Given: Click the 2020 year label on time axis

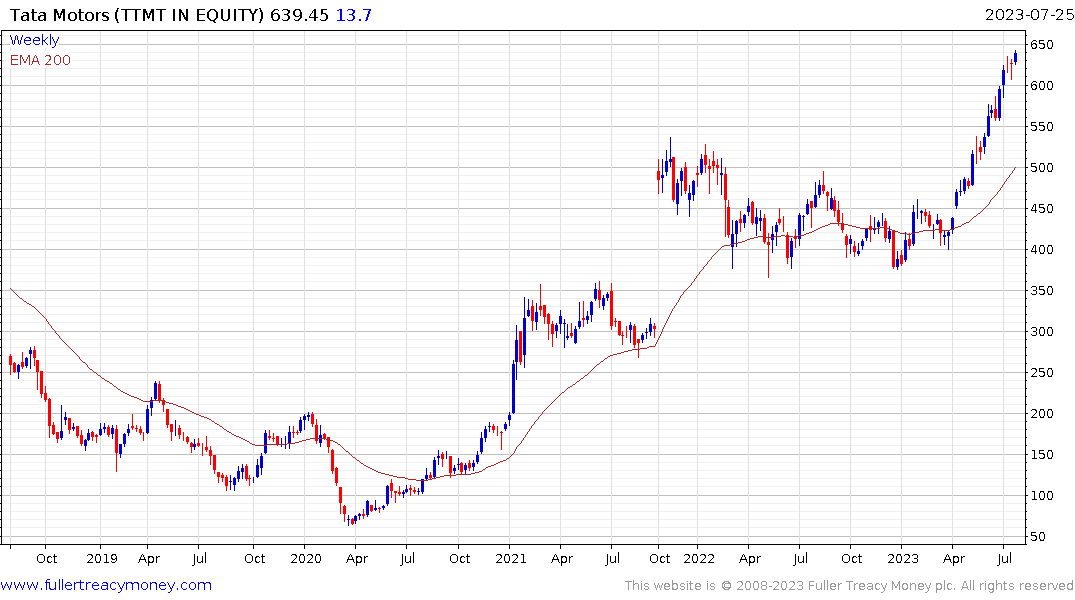Looking at the screenshot, I should (306, 559).
